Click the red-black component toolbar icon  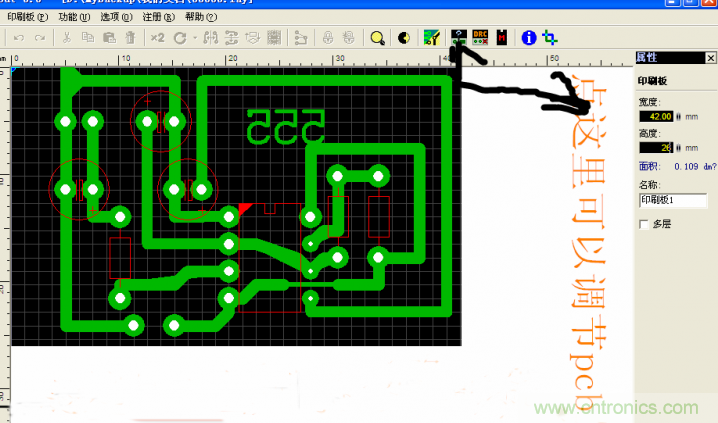(x=502, y=38)
